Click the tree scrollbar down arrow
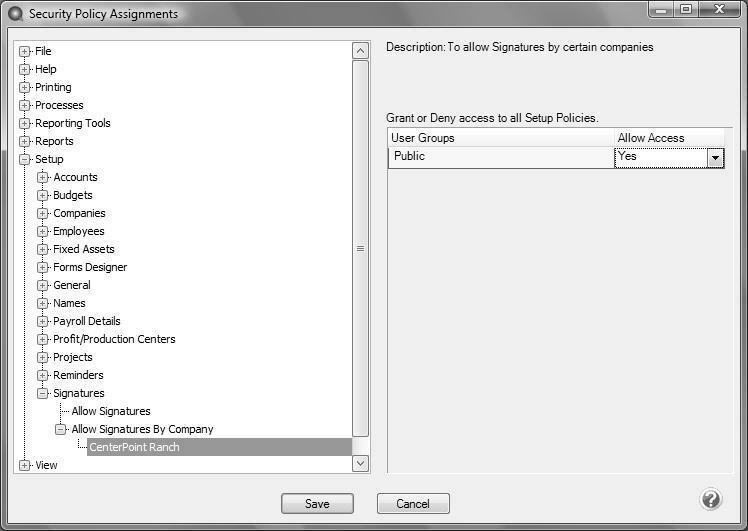This screenshot has height=531, width=748. coord(360,464)
